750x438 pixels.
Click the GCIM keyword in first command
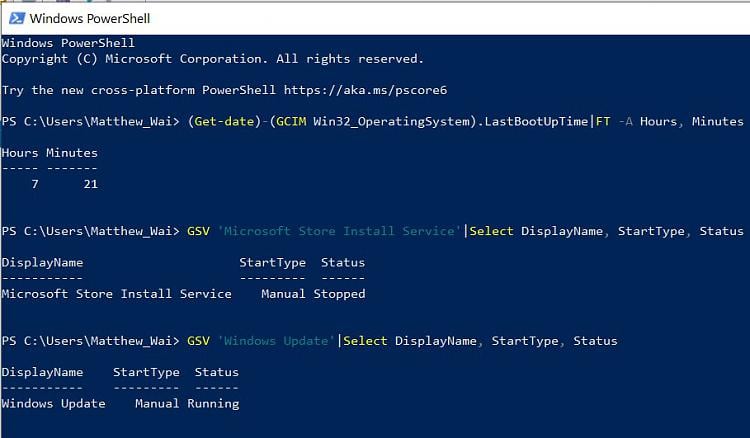(x=291, y=121)
